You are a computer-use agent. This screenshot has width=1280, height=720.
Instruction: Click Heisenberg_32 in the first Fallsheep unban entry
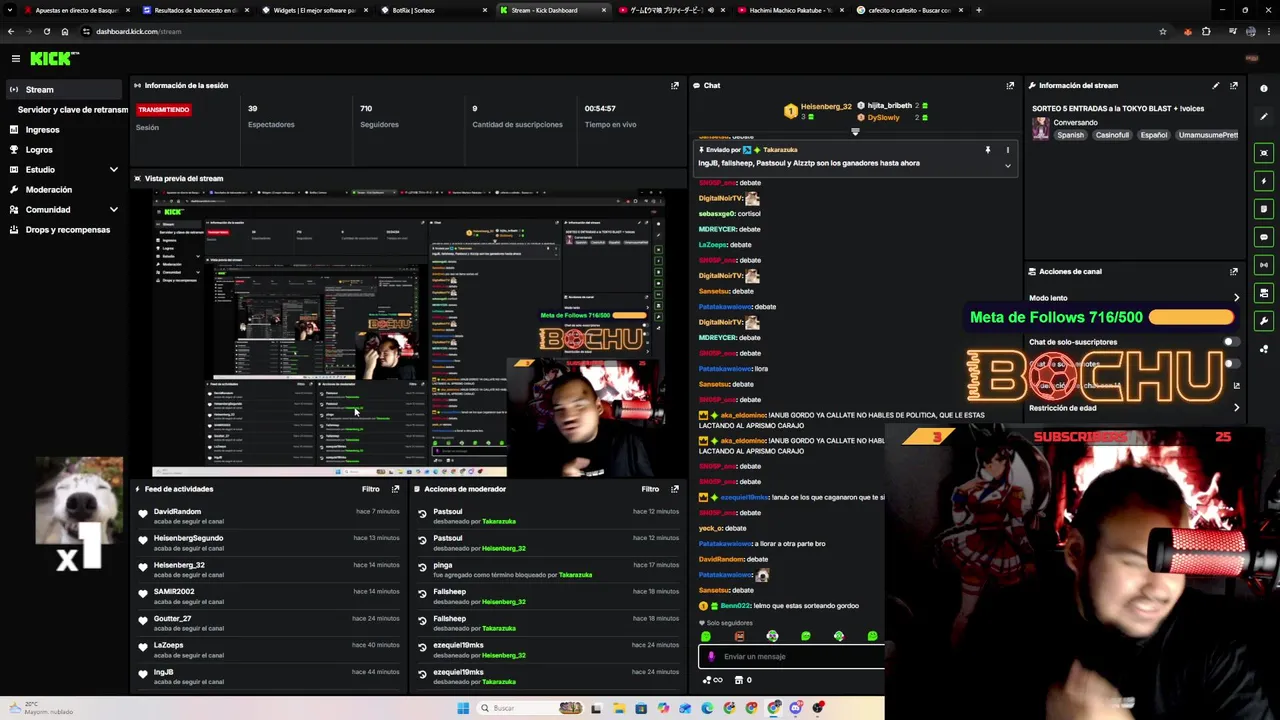coord(503,602)
